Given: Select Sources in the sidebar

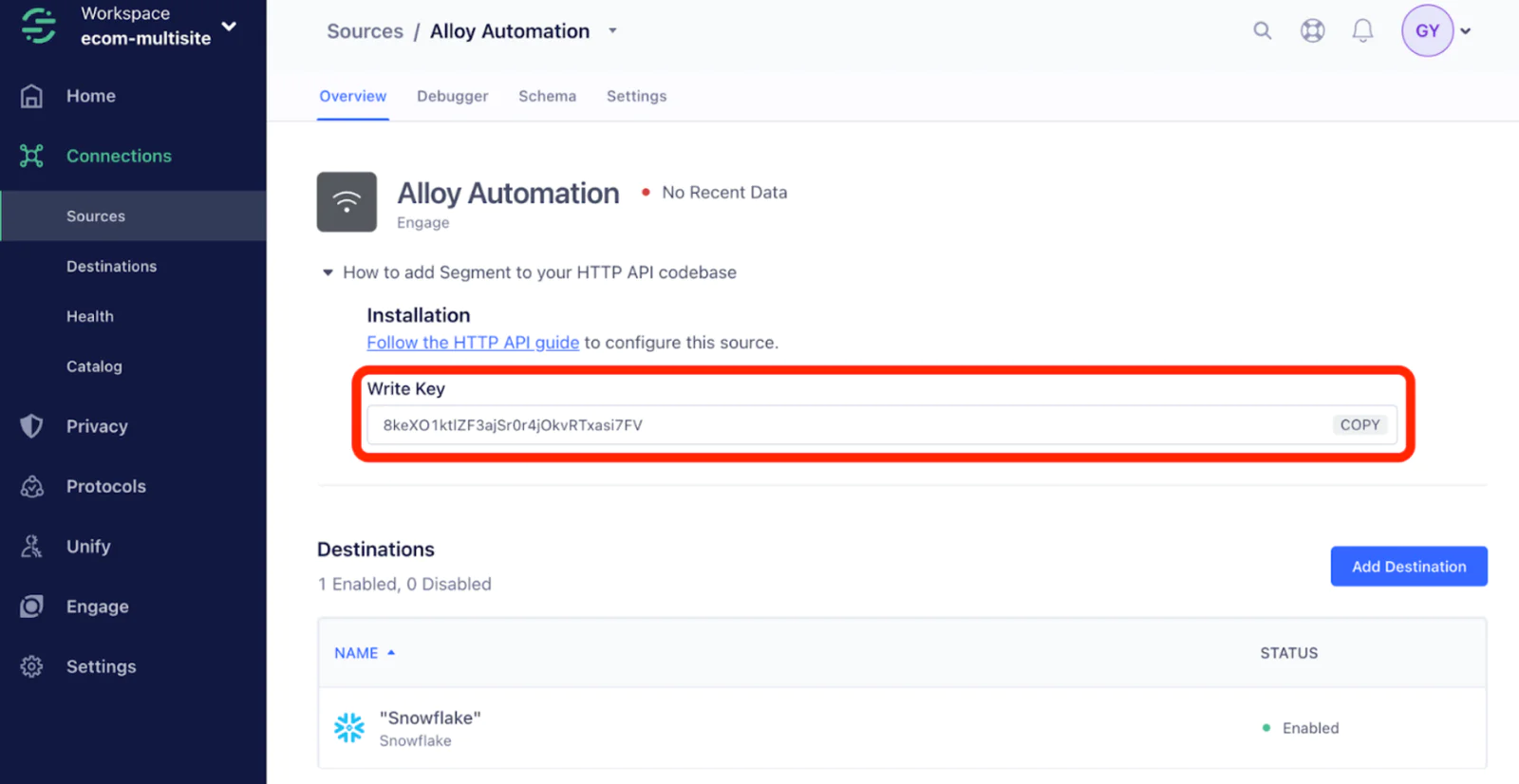Looking at the screenshot, I should (x=133, y=216).
